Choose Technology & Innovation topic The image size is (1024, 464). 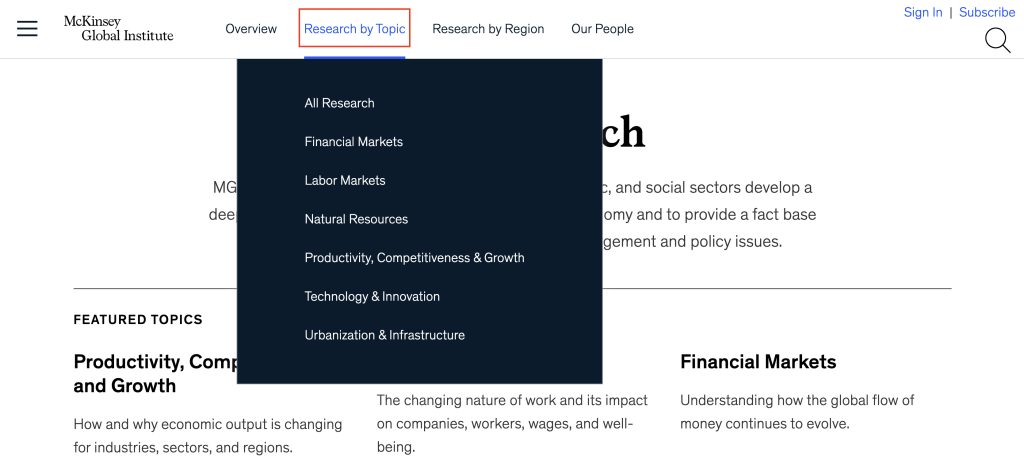pos(372,296)
